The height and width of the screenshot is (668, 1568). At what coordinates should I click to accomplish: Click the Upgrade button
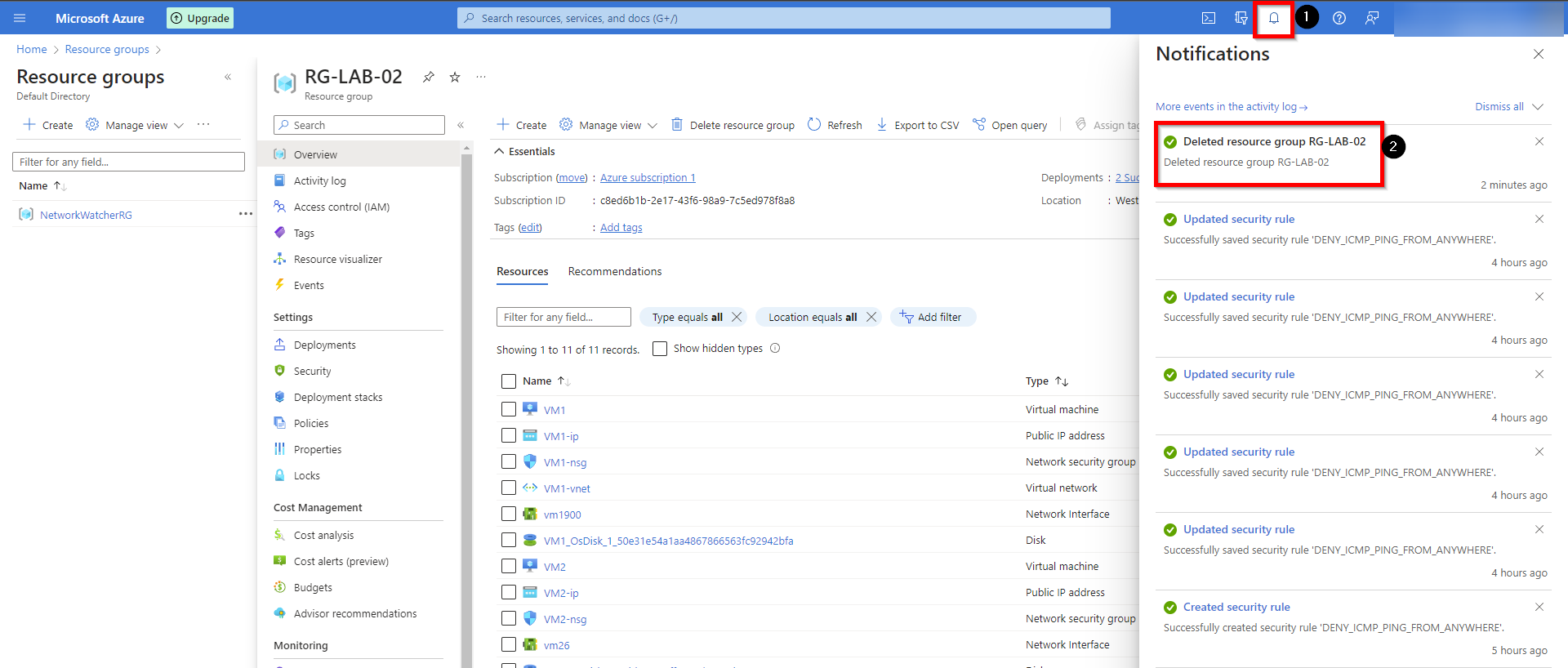pos(200,18)
